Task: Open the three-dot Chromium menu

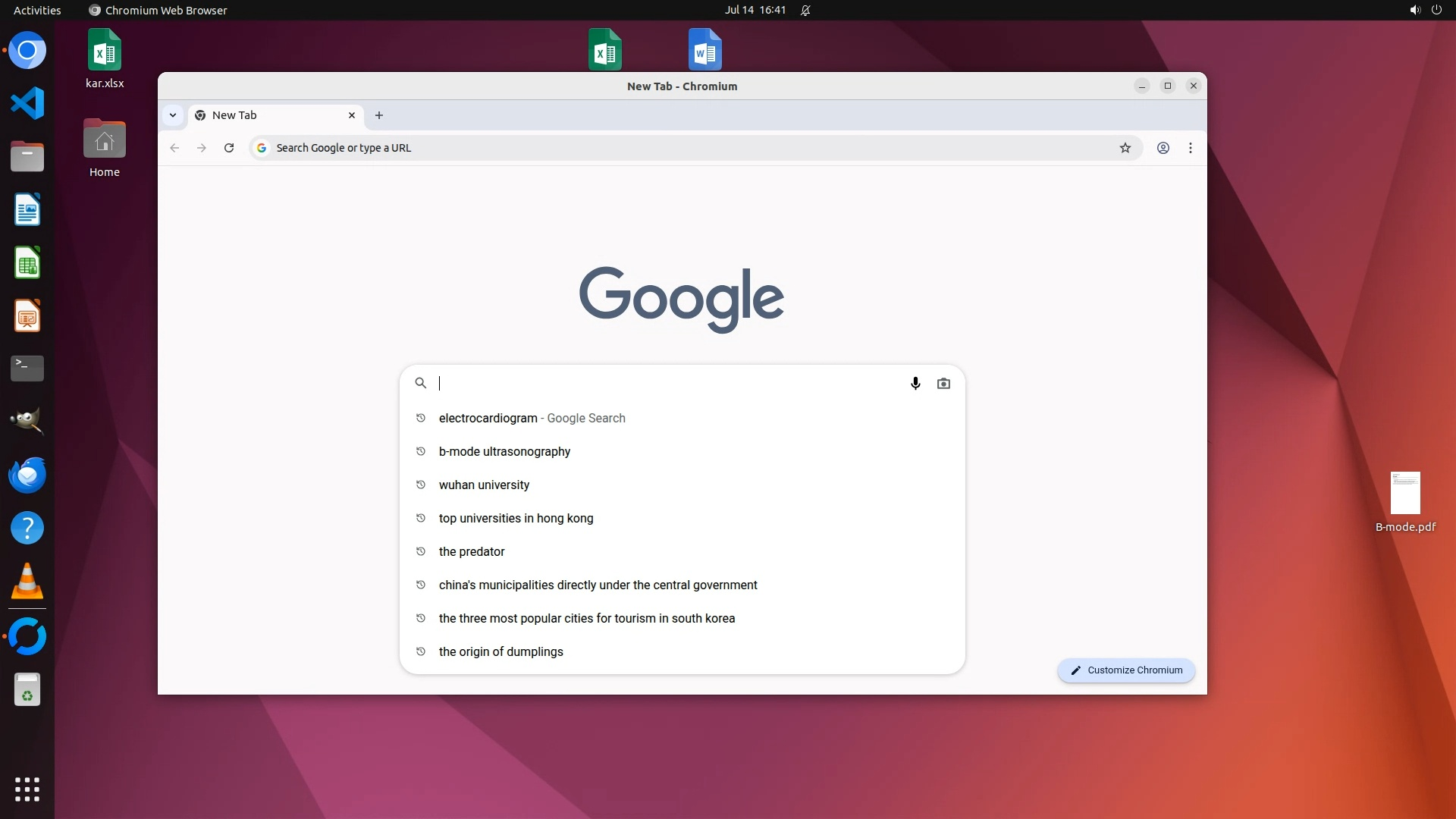Action: (1191, 148)
